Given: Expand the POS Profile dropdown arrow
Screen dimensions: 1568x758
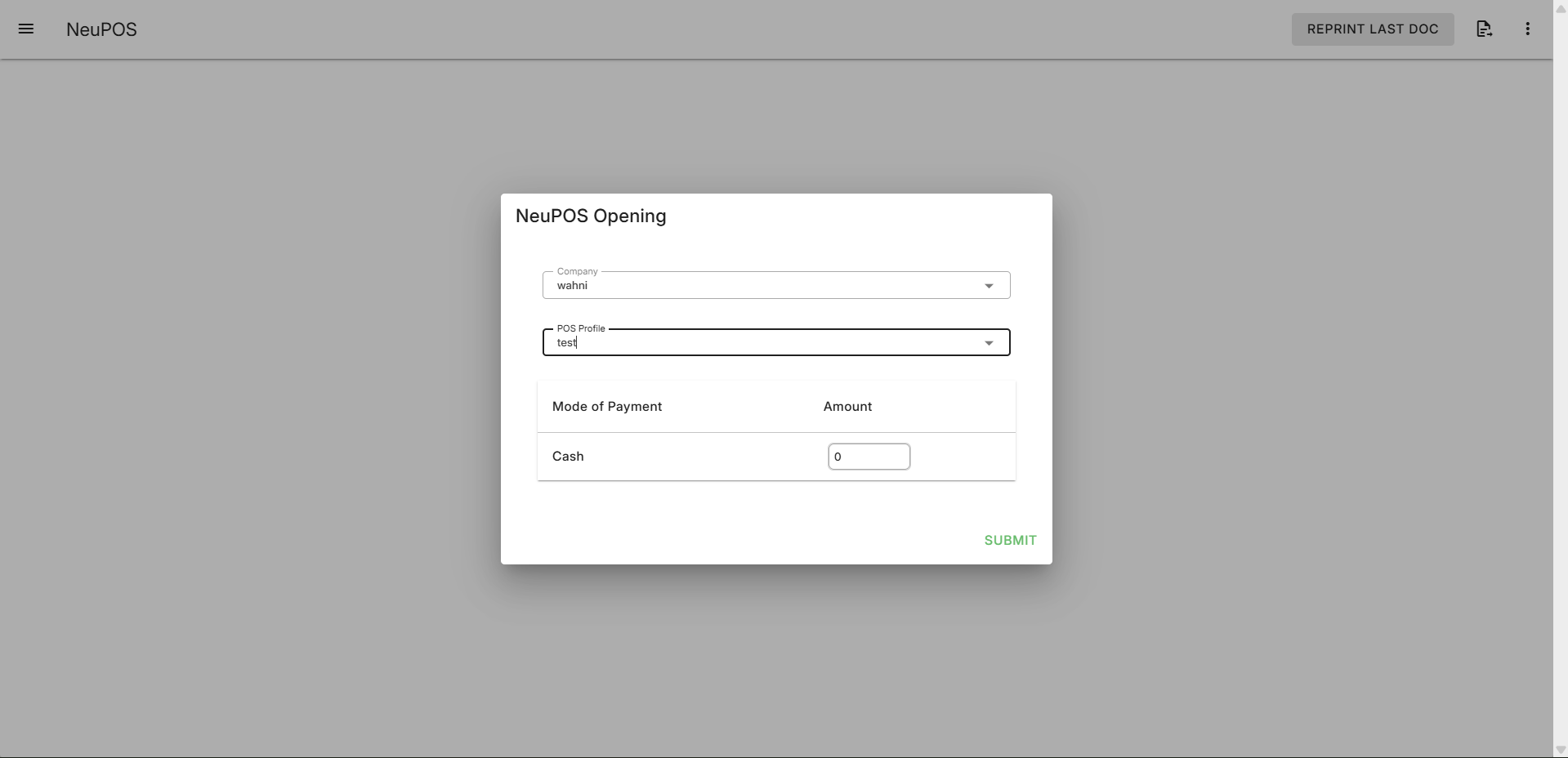Looking at the screenshot, I should pyautogui.click(x=989, y=343).
